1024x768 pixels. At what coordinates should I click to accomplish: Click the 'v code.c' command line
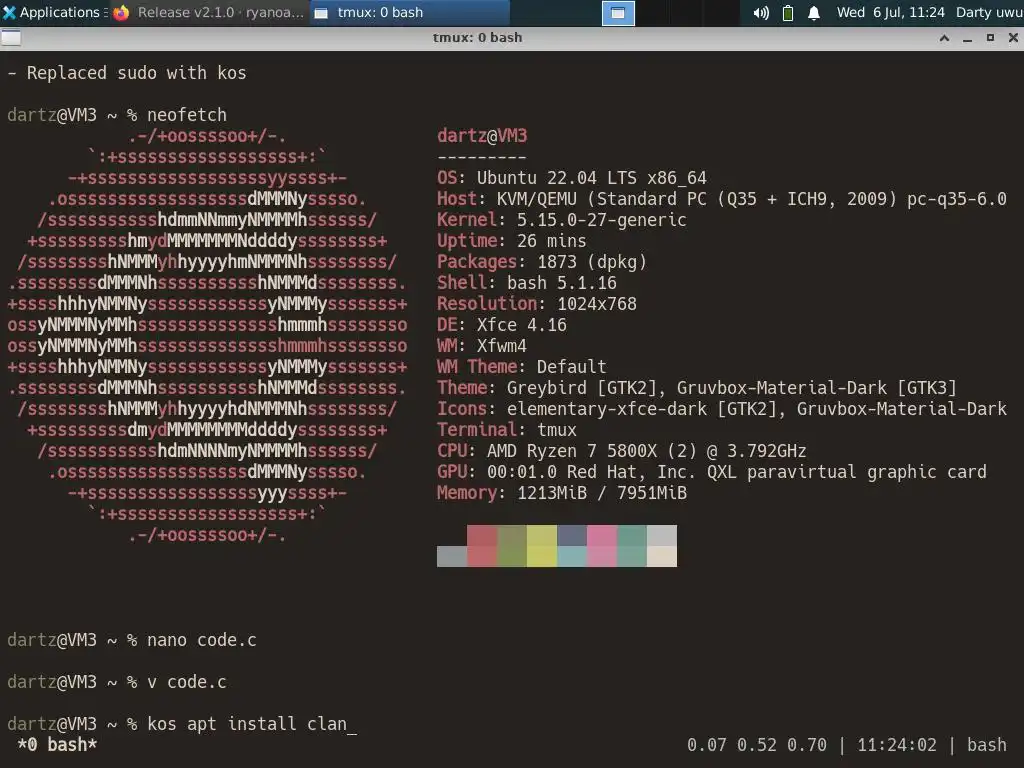[x=187, y=682]
